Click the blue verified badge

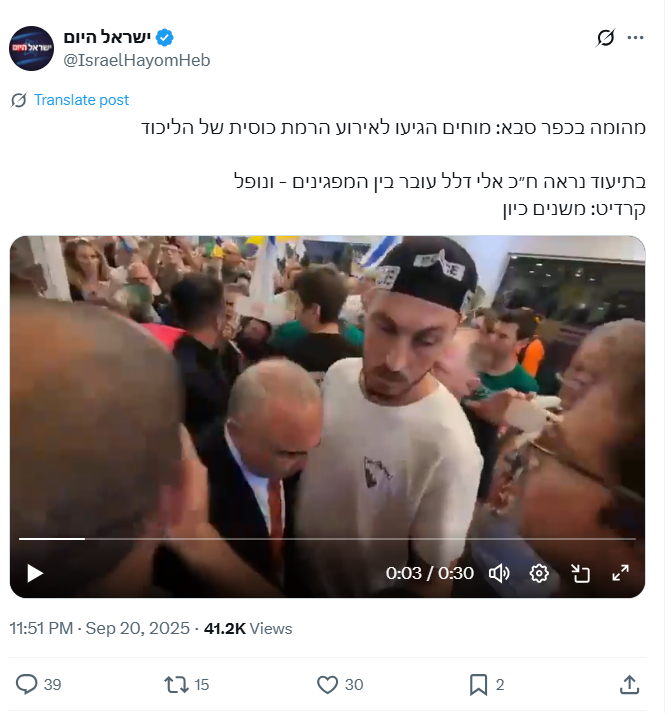coord(166,38)
